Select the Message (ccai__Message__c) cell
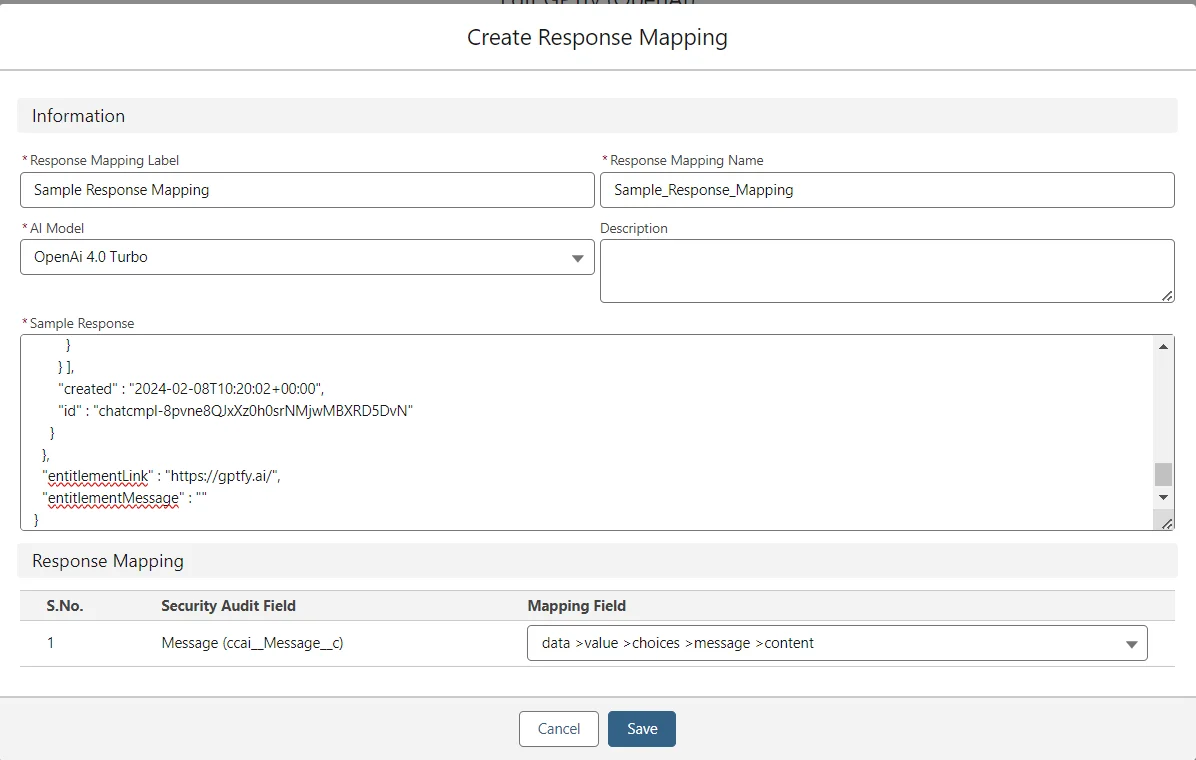The height and width of the screenshot is (760, 1196). (x=252, y=644)
